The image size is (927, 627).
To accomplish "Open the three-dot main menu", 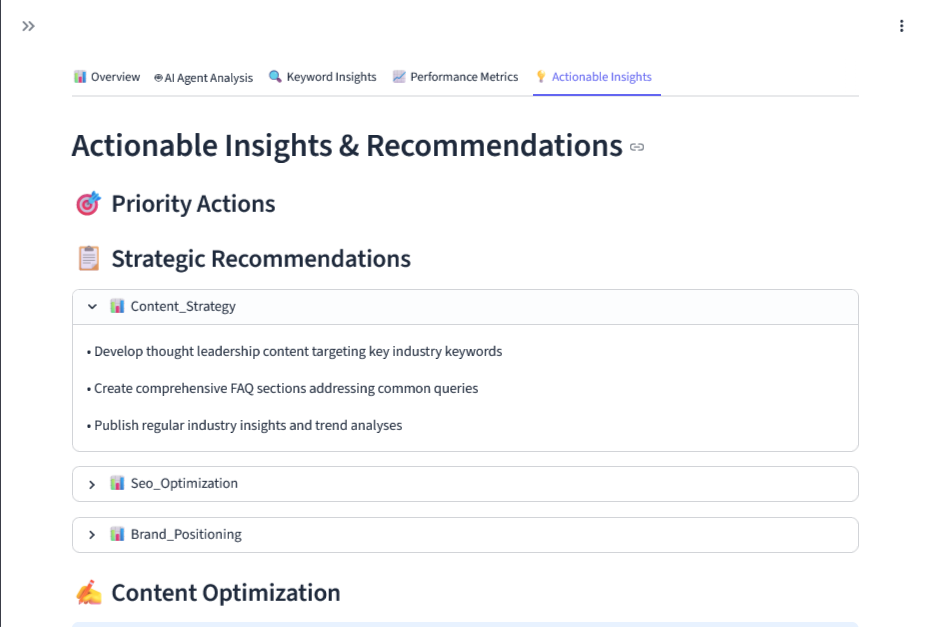I will pos(902,26).
